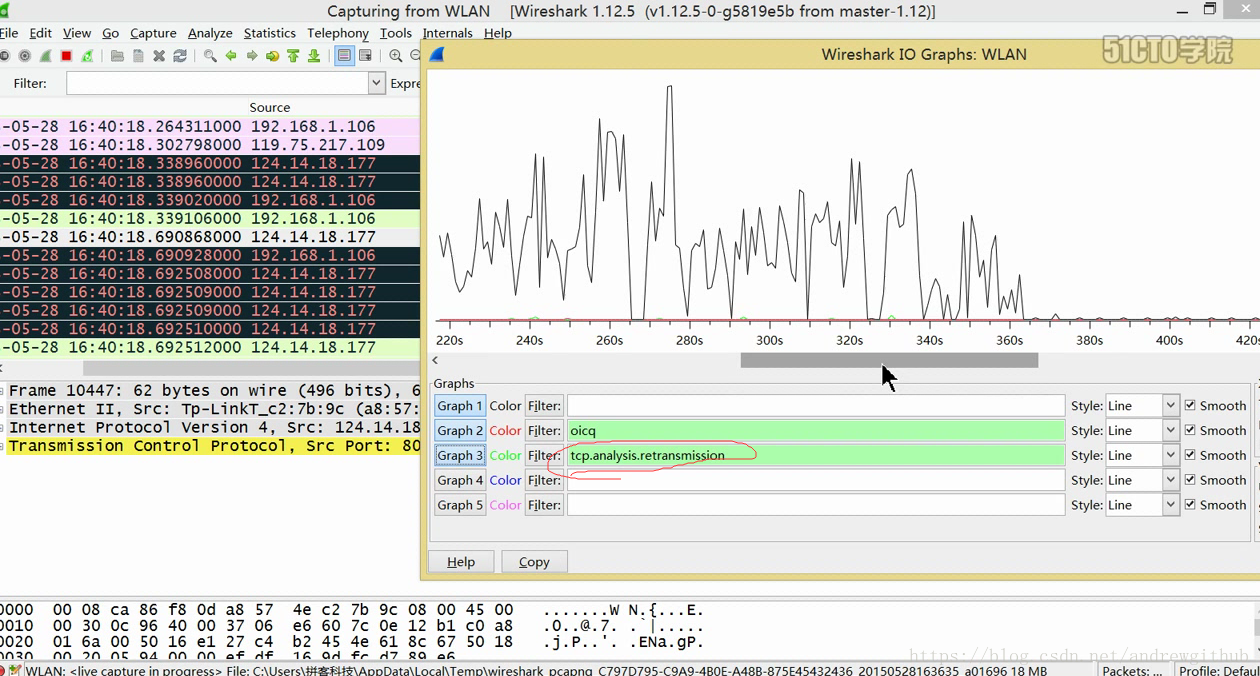The image size is (1260, 676).
Task: Click Filter: button for Graph 4
Action: click(544, 480)
